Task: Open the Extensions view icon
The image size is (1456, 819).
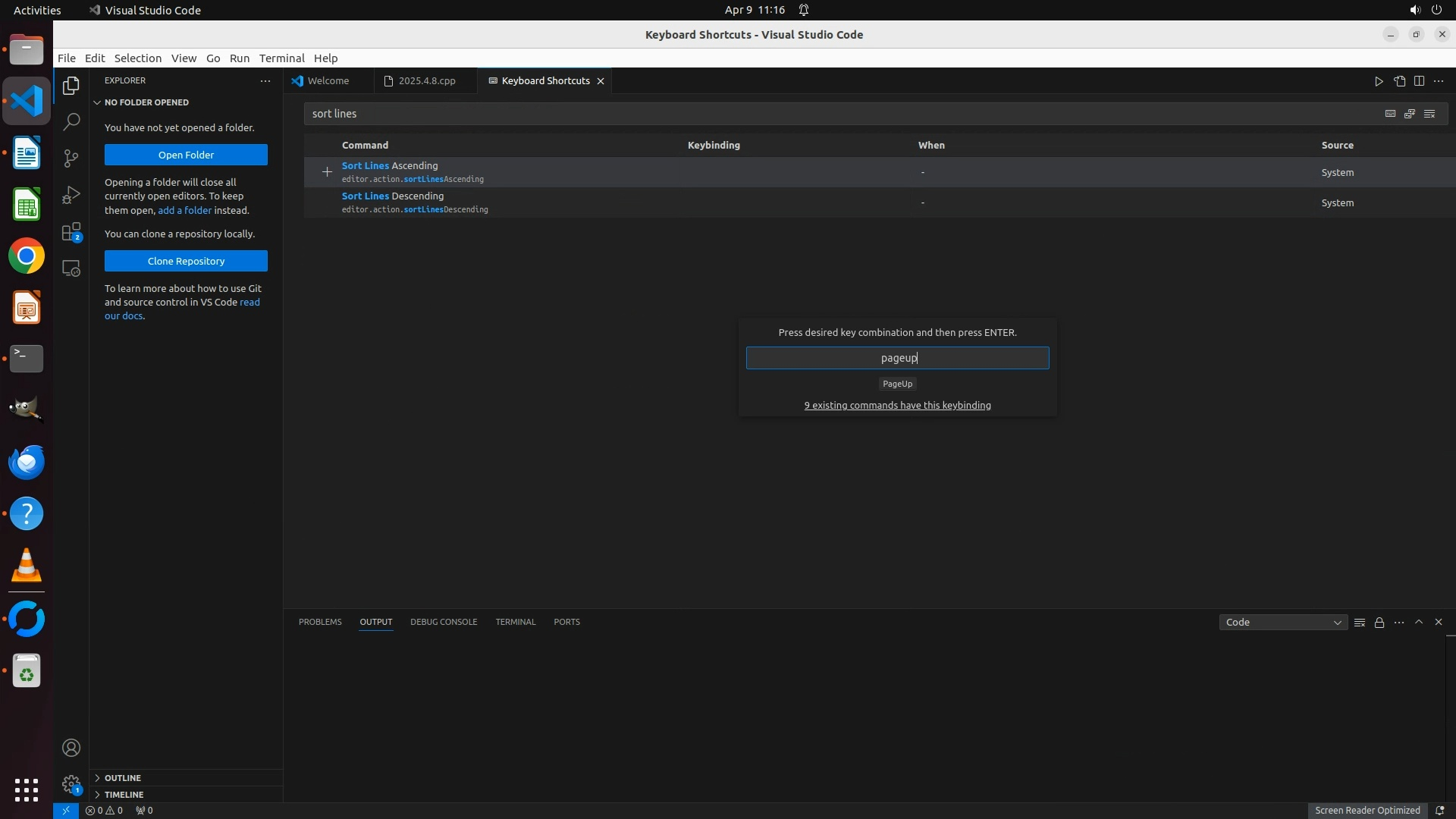Action: point(71,232)
